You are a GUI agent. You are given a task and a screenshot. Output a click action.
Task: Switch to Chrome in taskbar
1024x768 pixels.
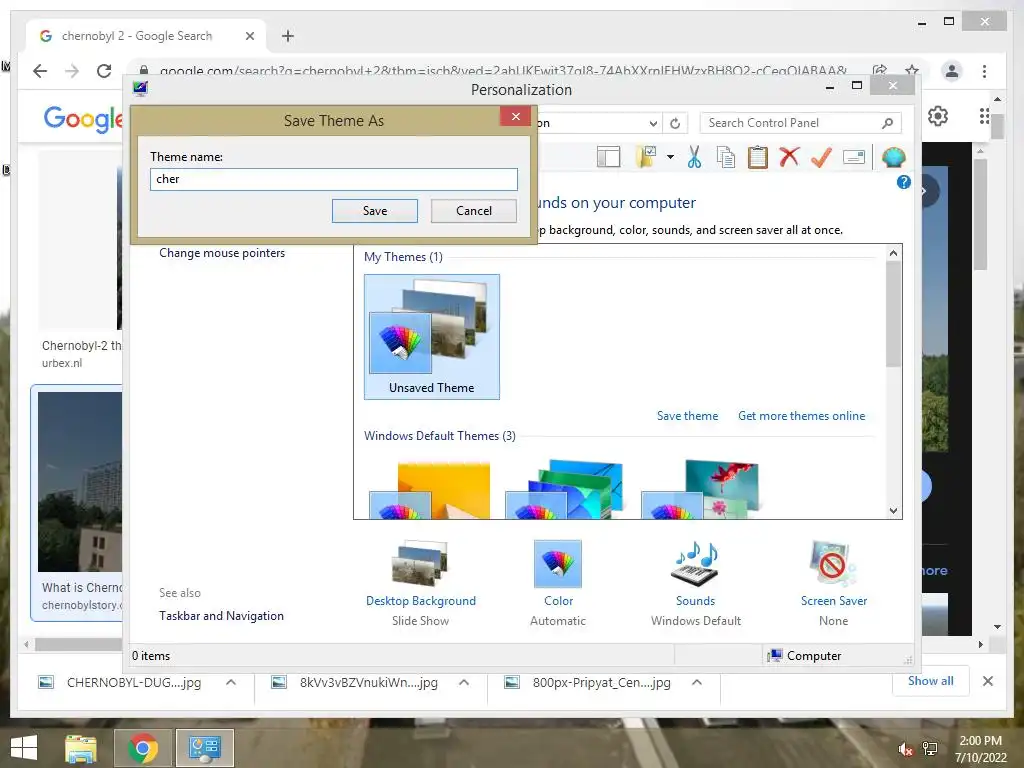pyautogui.click(x=142, y=748)
